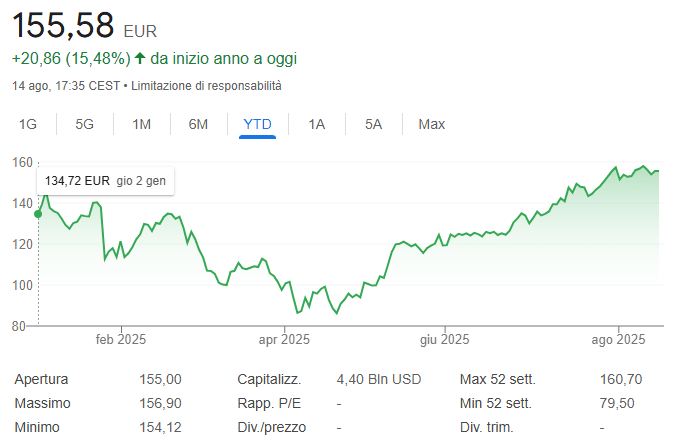Open the Limitazione di responsabilità link

(206, 86)
